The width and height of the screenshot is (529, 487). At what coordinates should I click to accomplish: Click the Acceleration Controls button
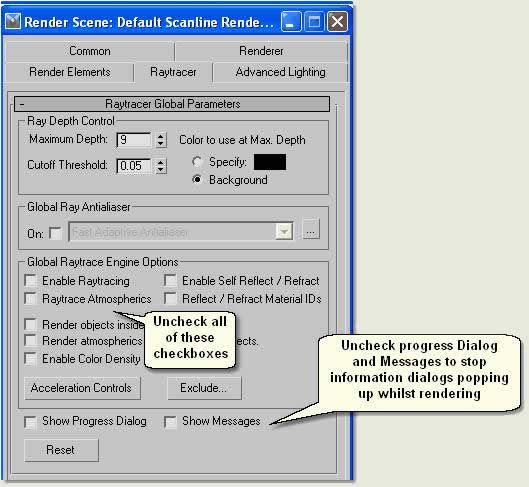pyautogui.click(x=82, y=388)
